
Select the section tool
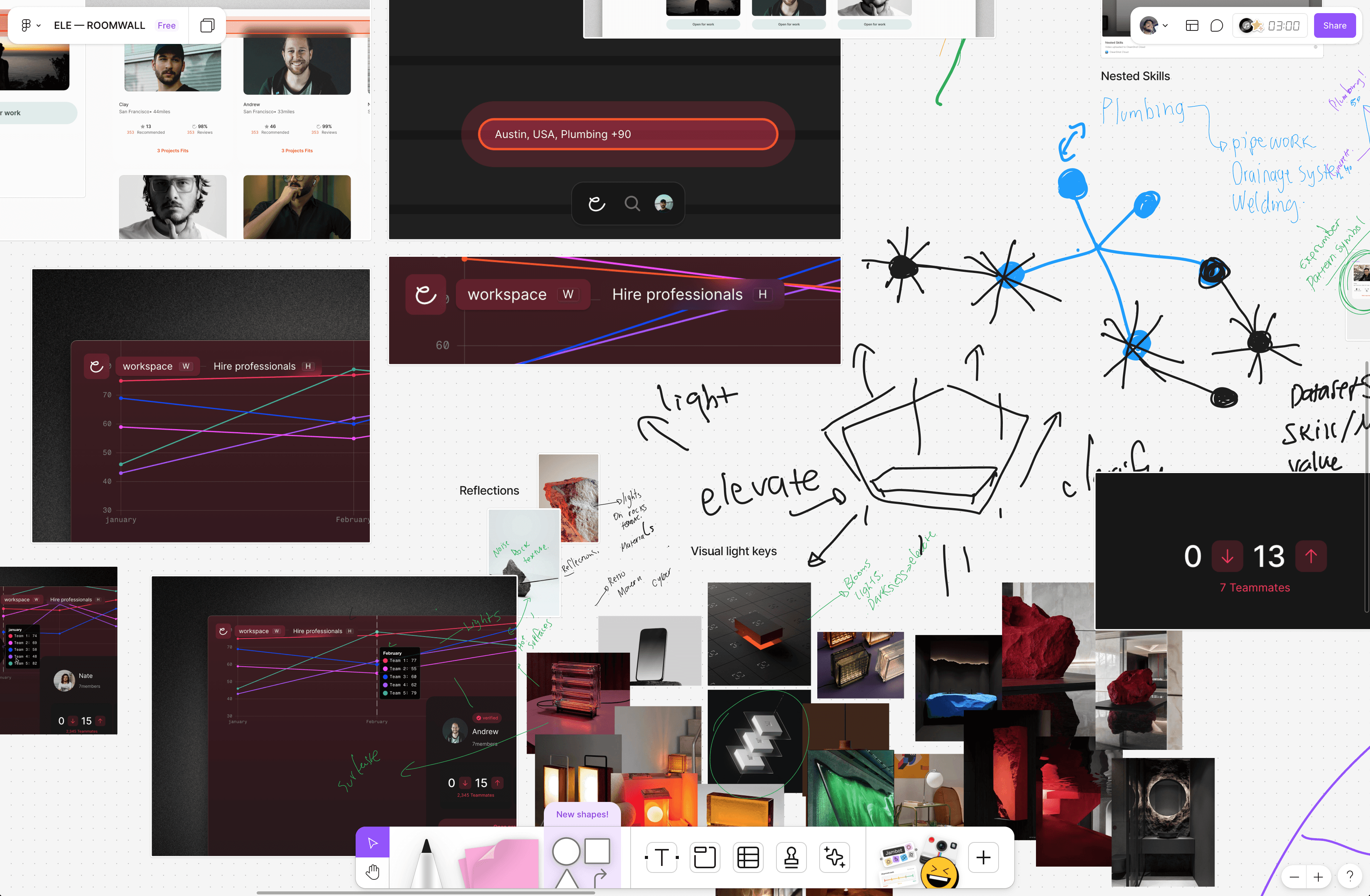coord(705,857)
